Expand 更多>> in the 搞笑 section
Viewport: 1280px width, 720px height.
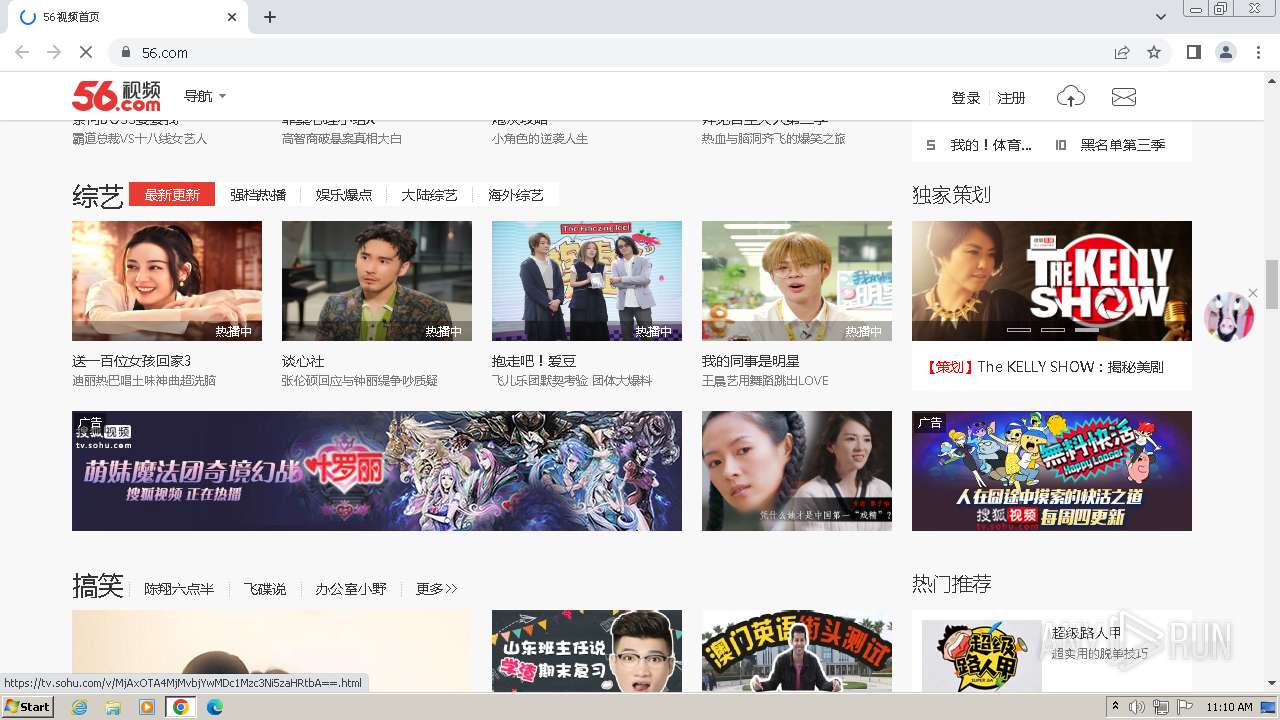[437, 589]
